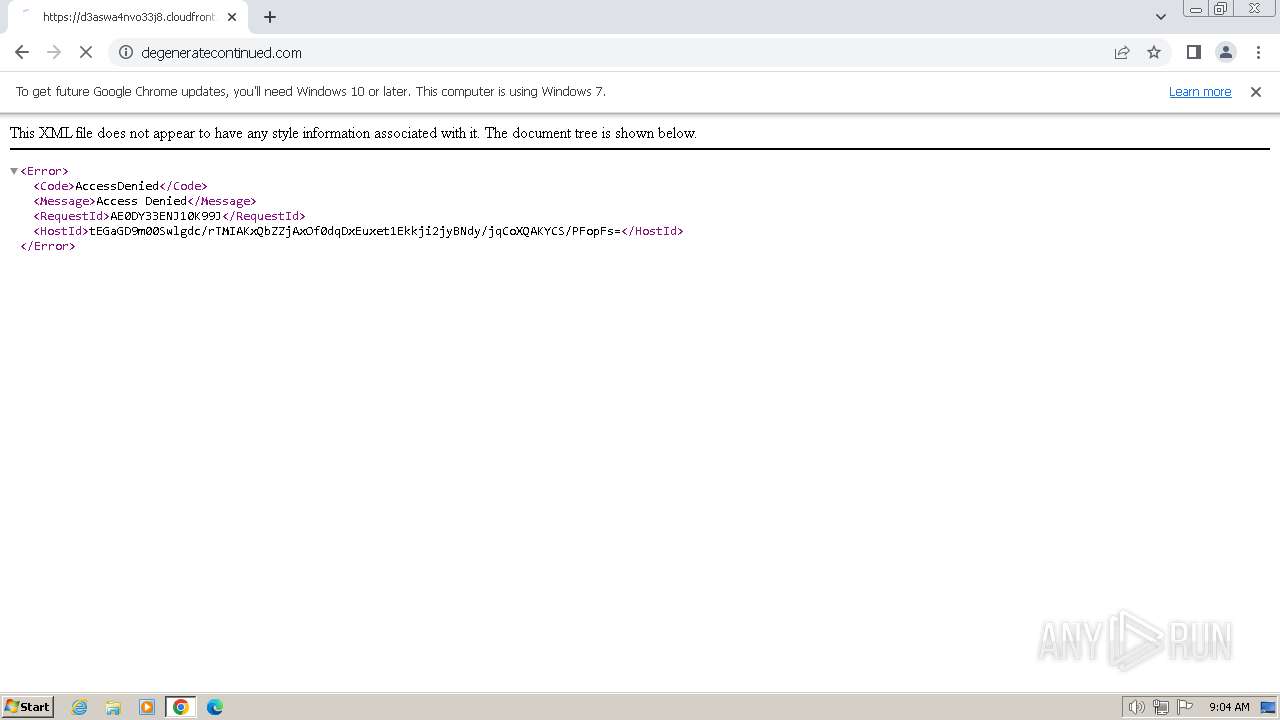Go back to previous page
Image resolution: width=1280 pixels, height=720 pixels.
(22, 52)
